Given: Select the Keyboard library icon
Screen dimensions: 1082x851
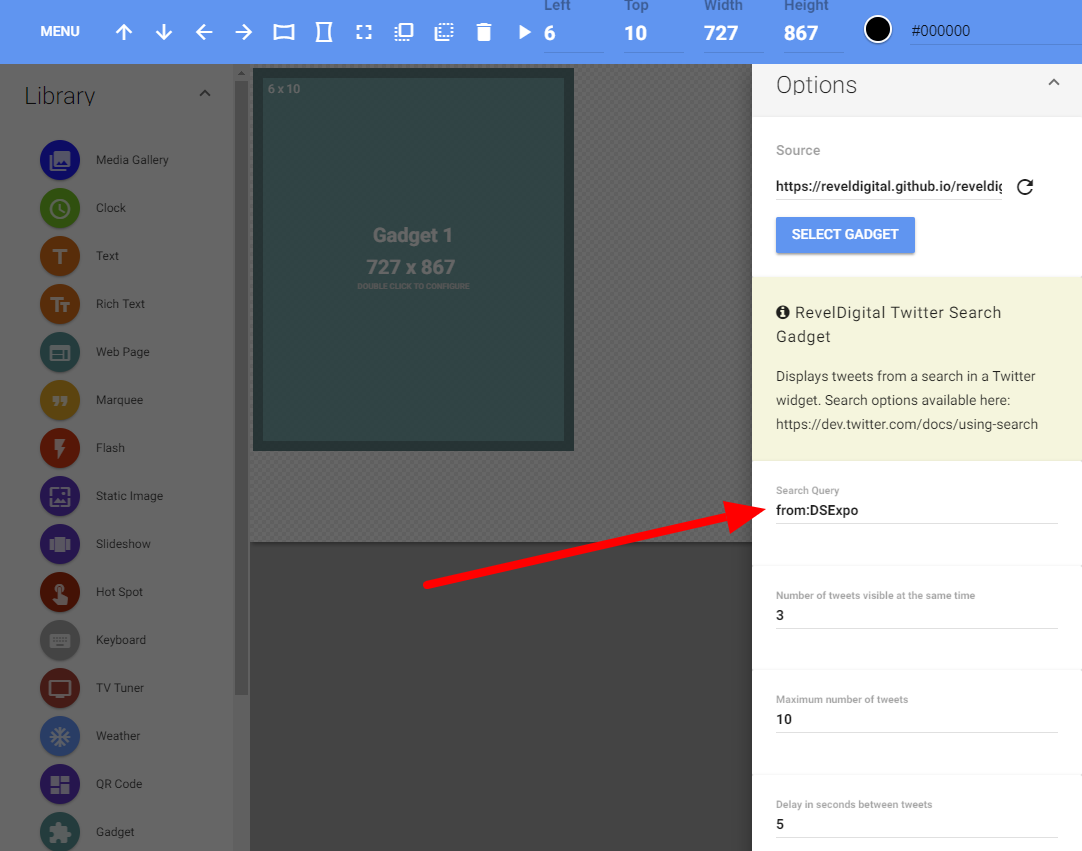Looking at the screenshot, I should point(60,640).
